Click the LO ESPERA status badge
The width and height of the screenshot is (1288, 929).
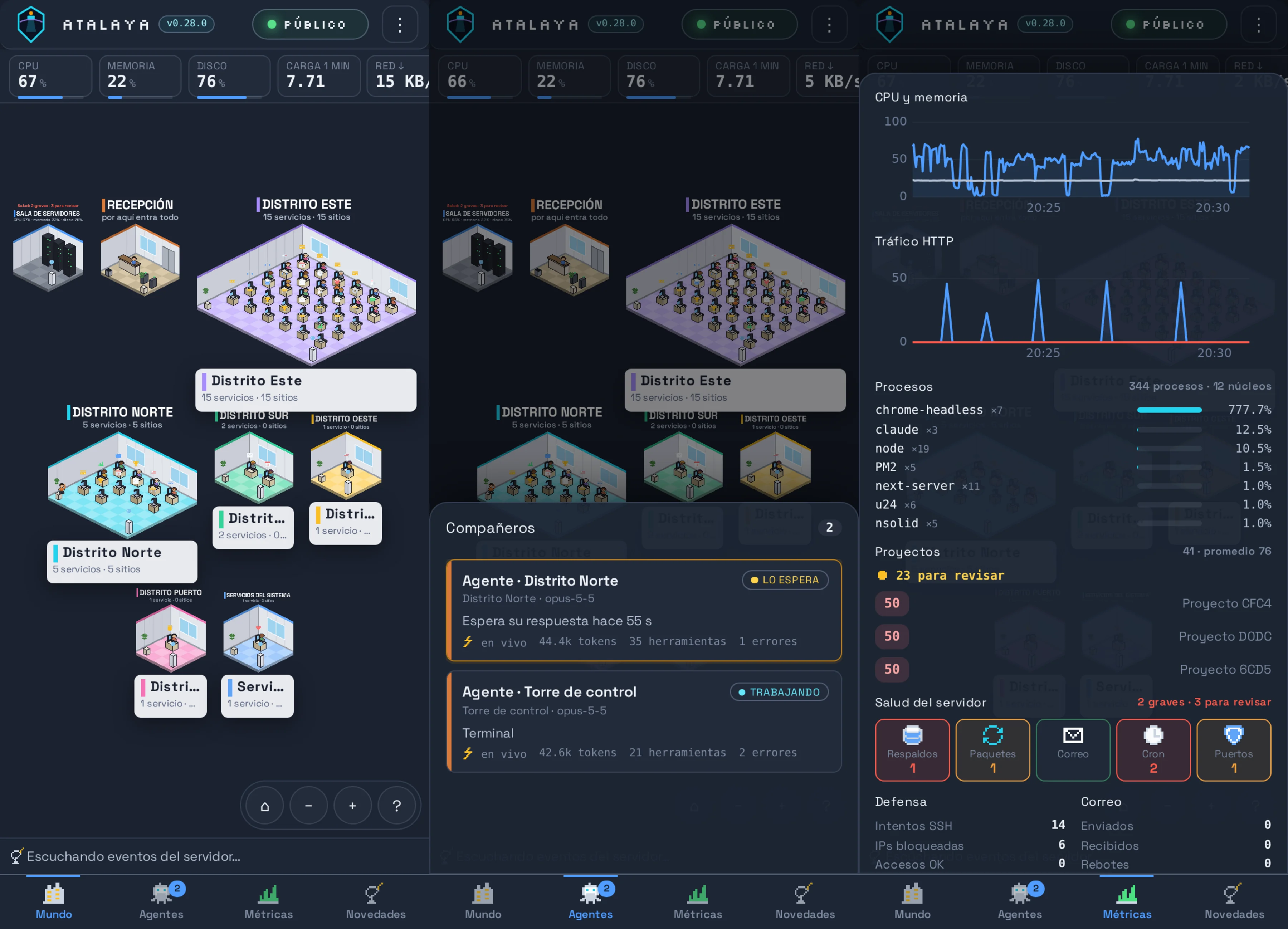[x=785, y=580]
